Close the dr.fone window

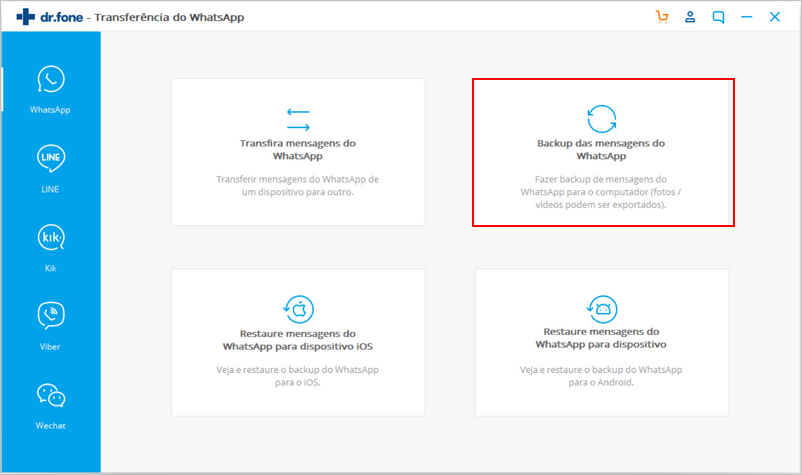(x=775, y=17)
